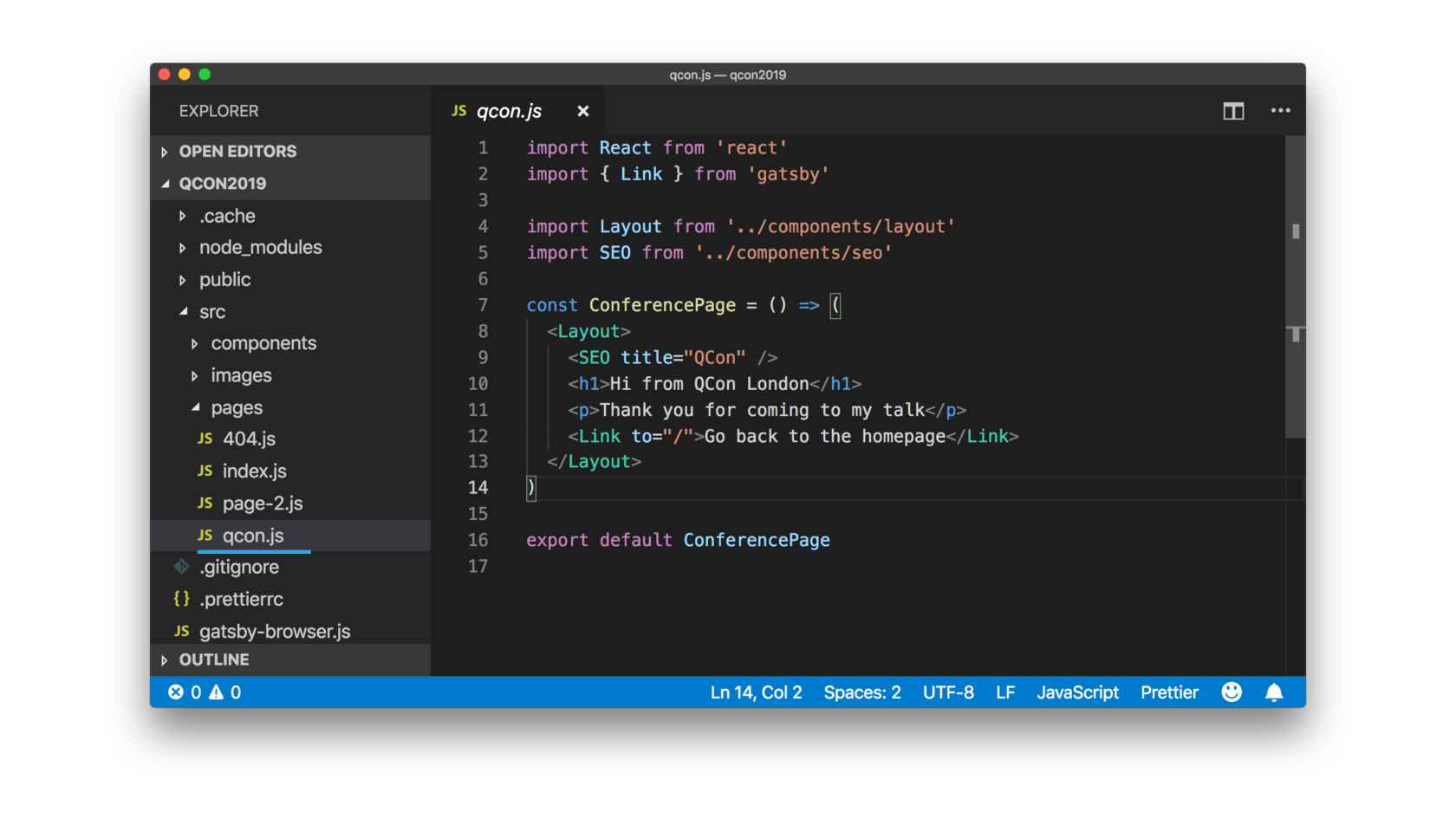Open 404.js from the explorer
1456x819 pixels.
point(249,439)
